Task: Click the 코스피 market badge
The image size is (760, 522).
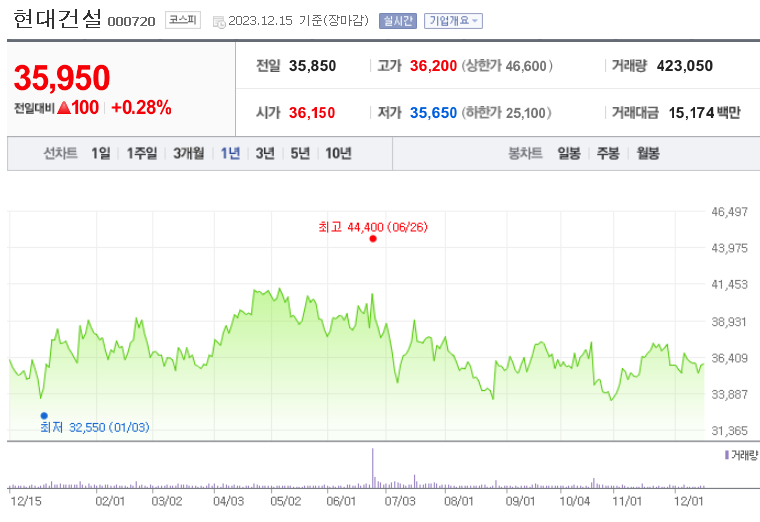Action: click(183, 20)
